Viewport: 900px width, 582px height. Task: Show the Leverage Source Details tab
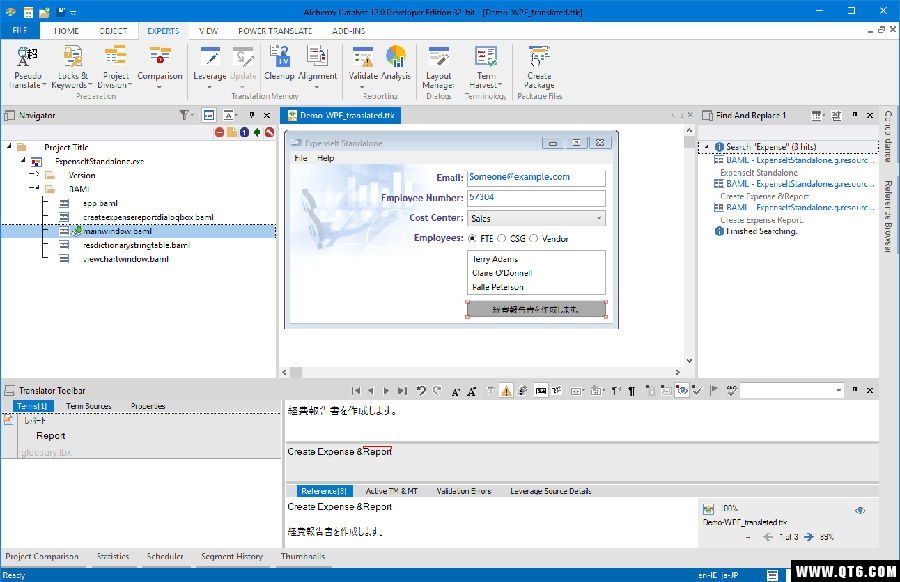coord(550,491)
